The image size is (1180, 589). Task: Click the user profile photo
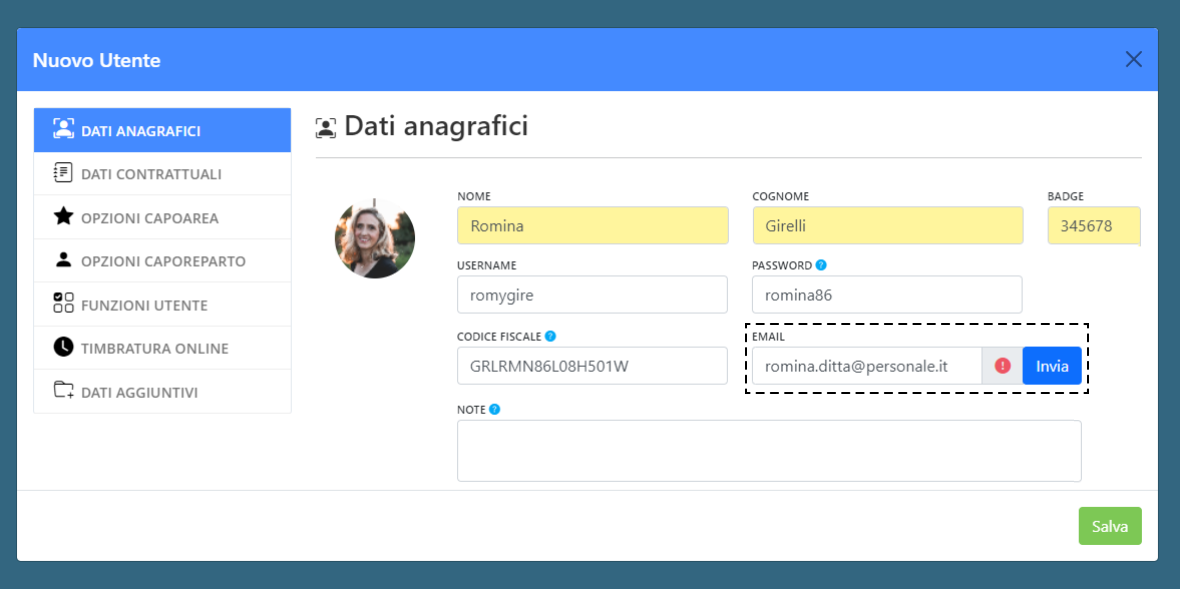(374, 238)
